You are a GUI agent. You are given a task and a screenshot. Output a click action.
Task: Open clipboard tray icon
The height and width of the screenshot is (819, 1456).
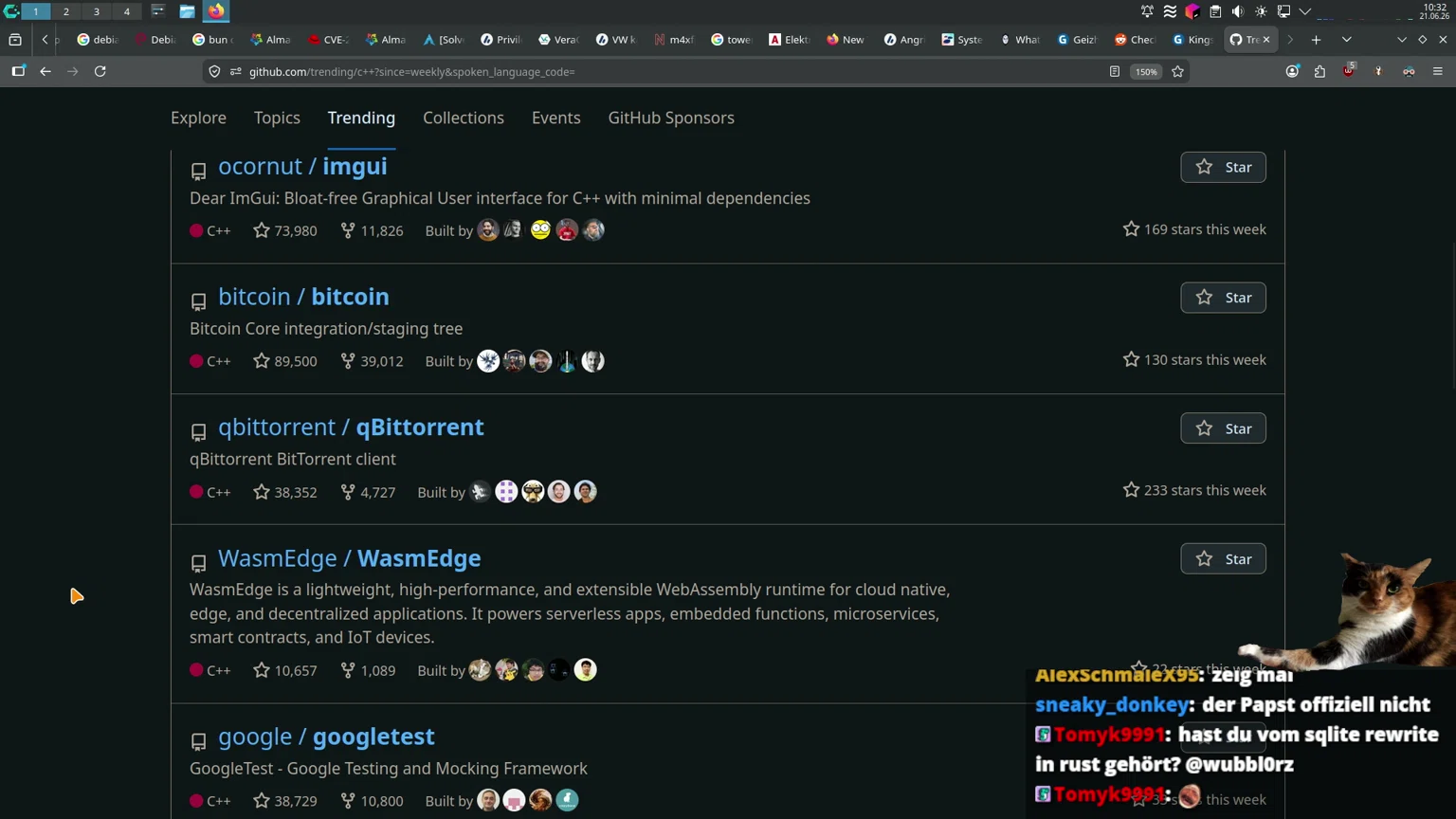(1215, 11)
